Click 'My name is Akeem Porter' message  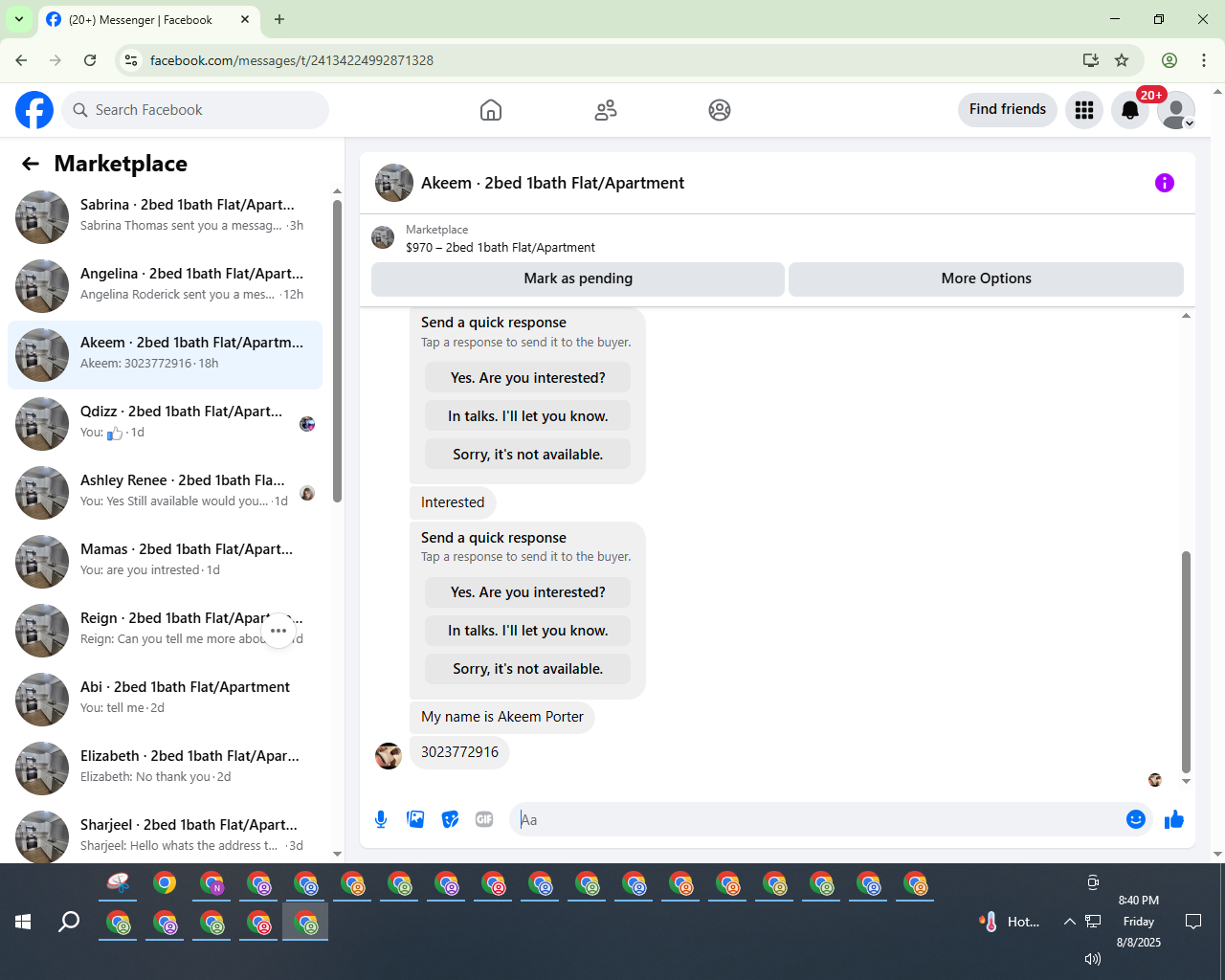pos(502,717)
